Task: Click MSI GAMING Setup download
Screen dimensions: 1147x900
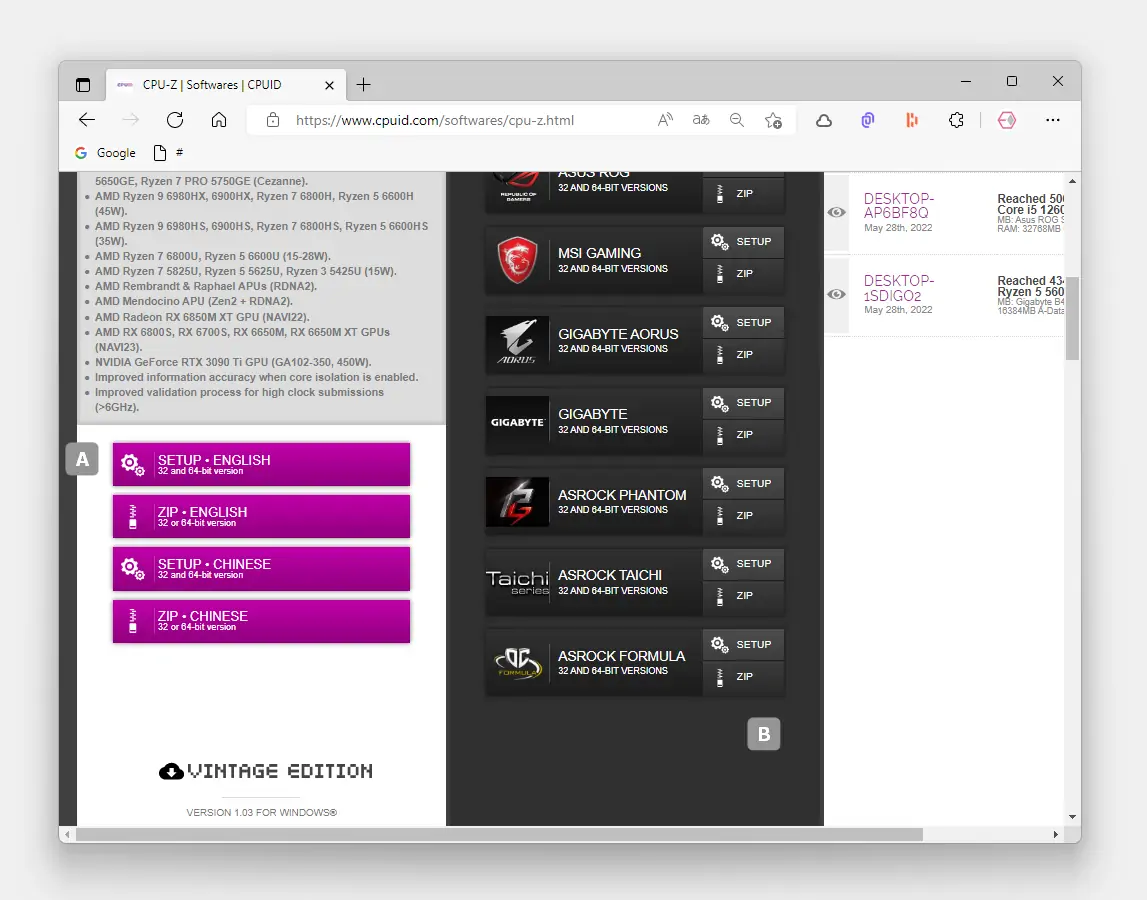Action: (743, 242)
